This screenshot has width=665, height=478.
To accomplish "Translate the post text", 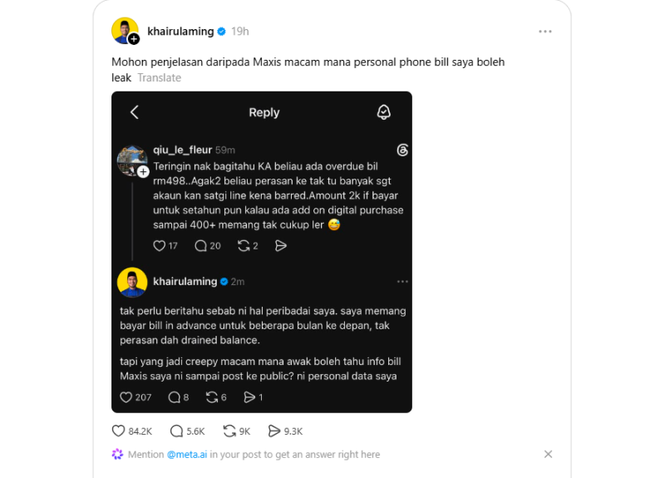I will coord(159,78).
